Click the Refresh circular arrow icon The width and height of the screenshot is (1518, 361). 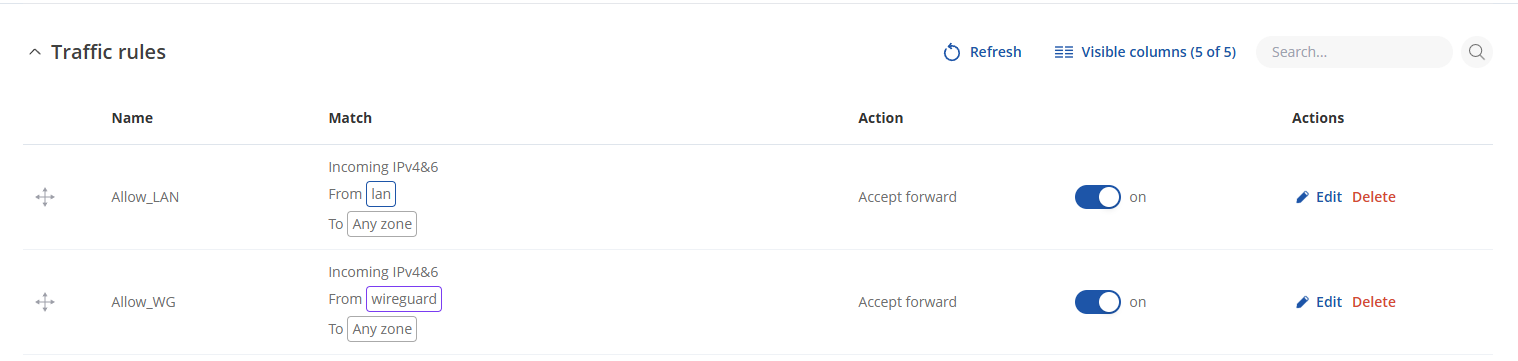(x=952, y=52)
